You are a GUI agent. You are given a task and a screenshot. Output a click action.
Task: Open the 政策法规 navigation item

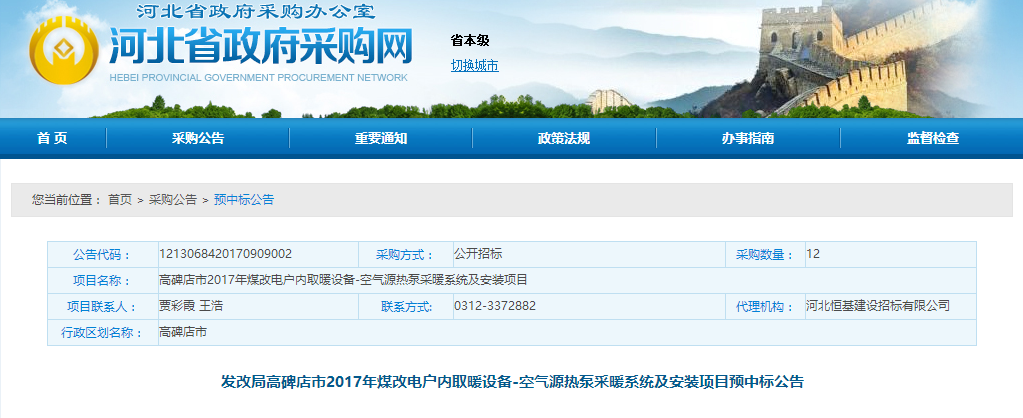tap(564, 138)
